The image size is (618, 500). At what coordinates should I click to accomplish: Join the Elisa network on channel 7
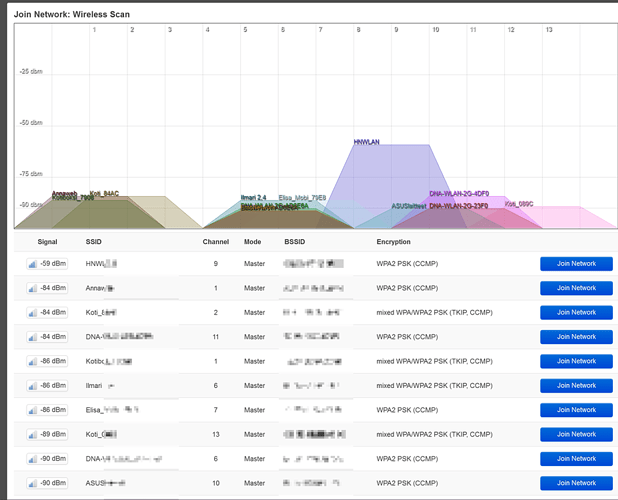[576, 410]
